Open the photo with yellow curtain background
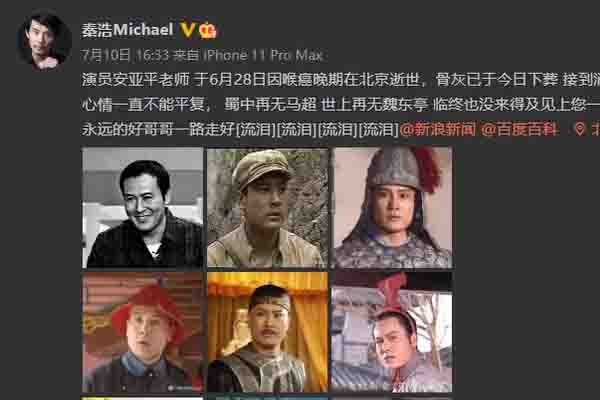The image size is (600, 400). 267,332
